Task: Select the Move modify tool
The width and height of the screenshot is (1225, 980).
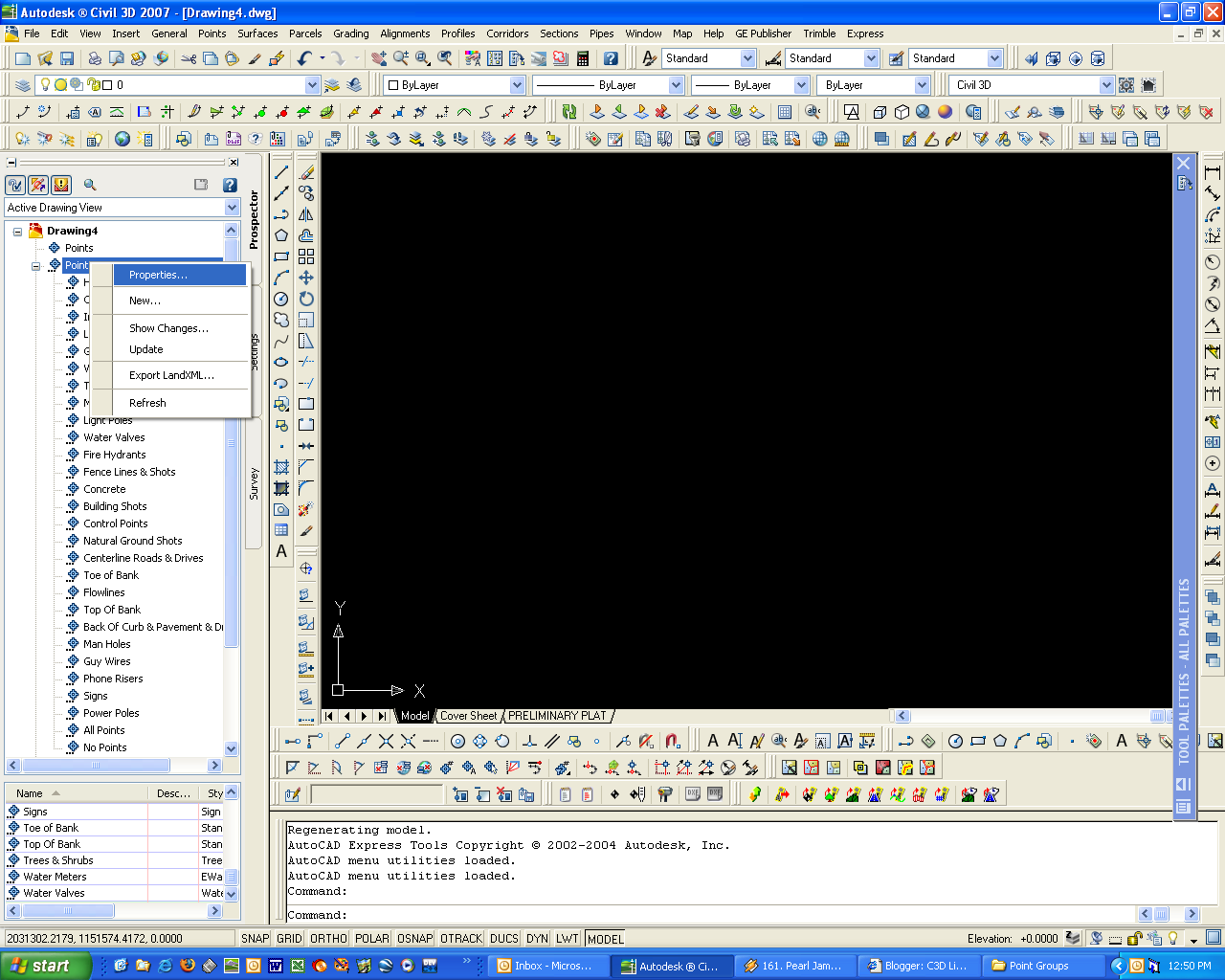Action: pyautogui.click(x=306, y=278)
